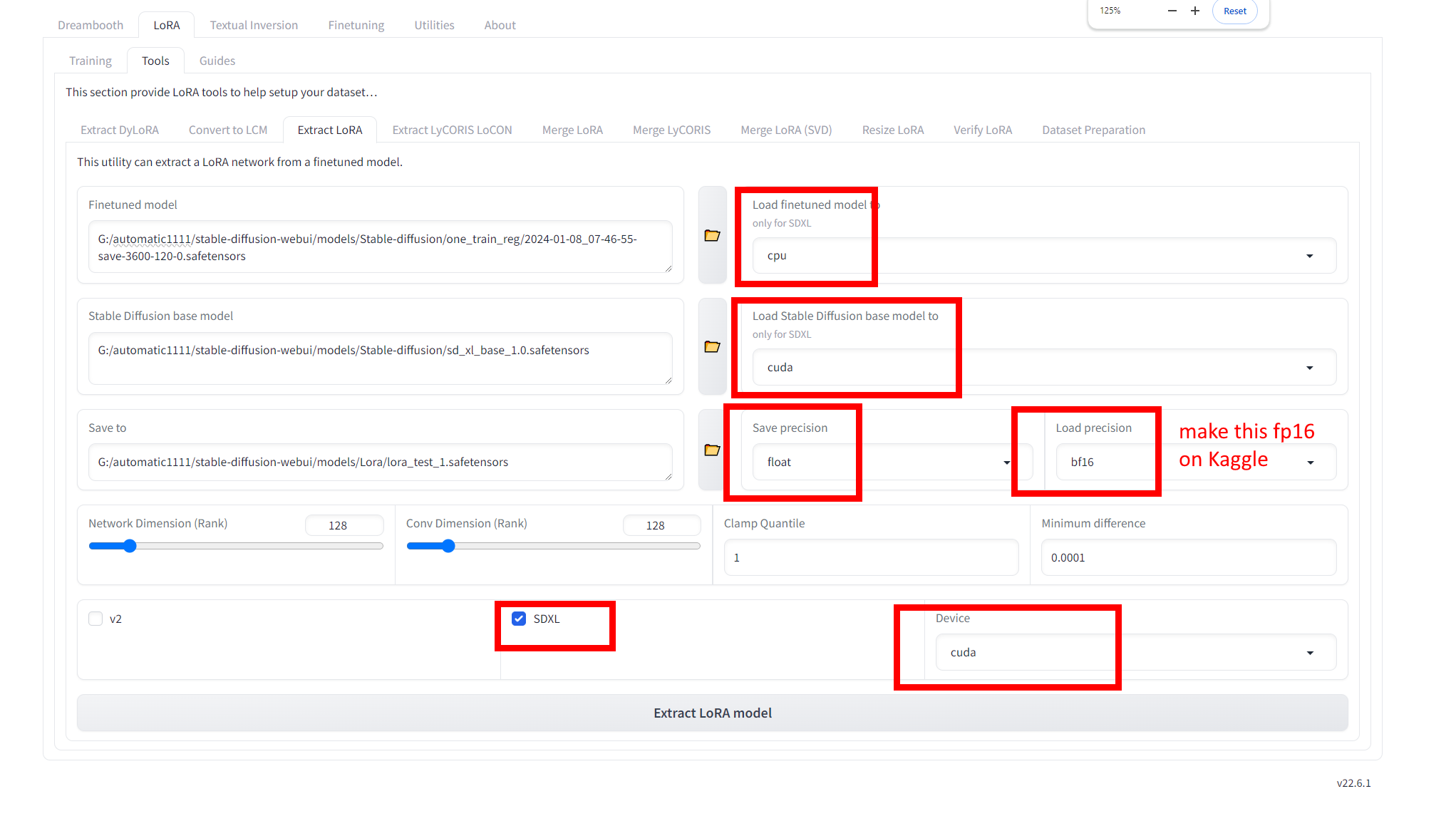The width and height of the screenshot is (1456, 816).
Task: Click the Conv Dimension (Rank) slider handle
Action: point(448,547)
